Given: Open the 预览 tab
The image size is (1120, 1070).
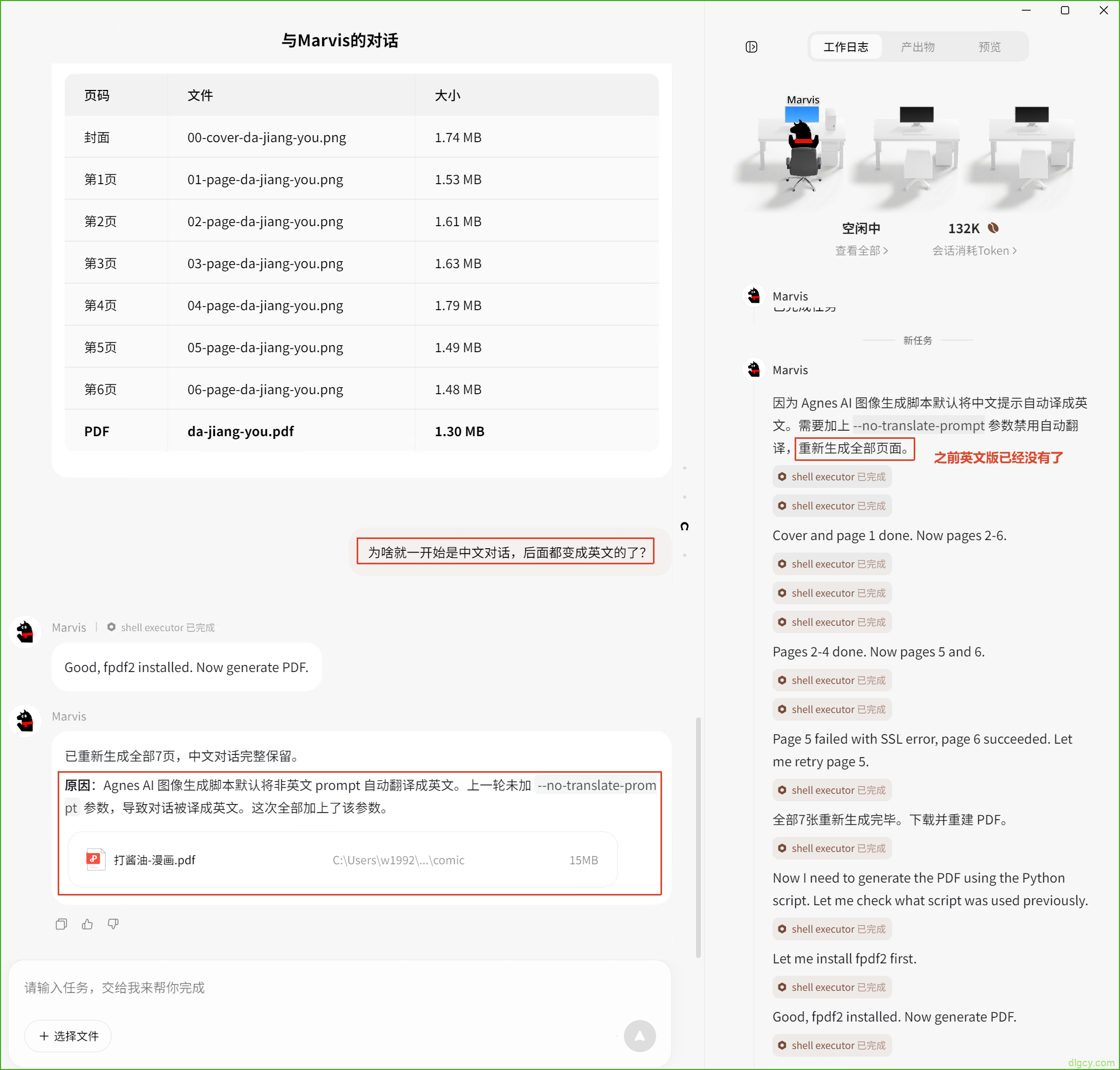Looking at the screenshot, I should [989, 47].
